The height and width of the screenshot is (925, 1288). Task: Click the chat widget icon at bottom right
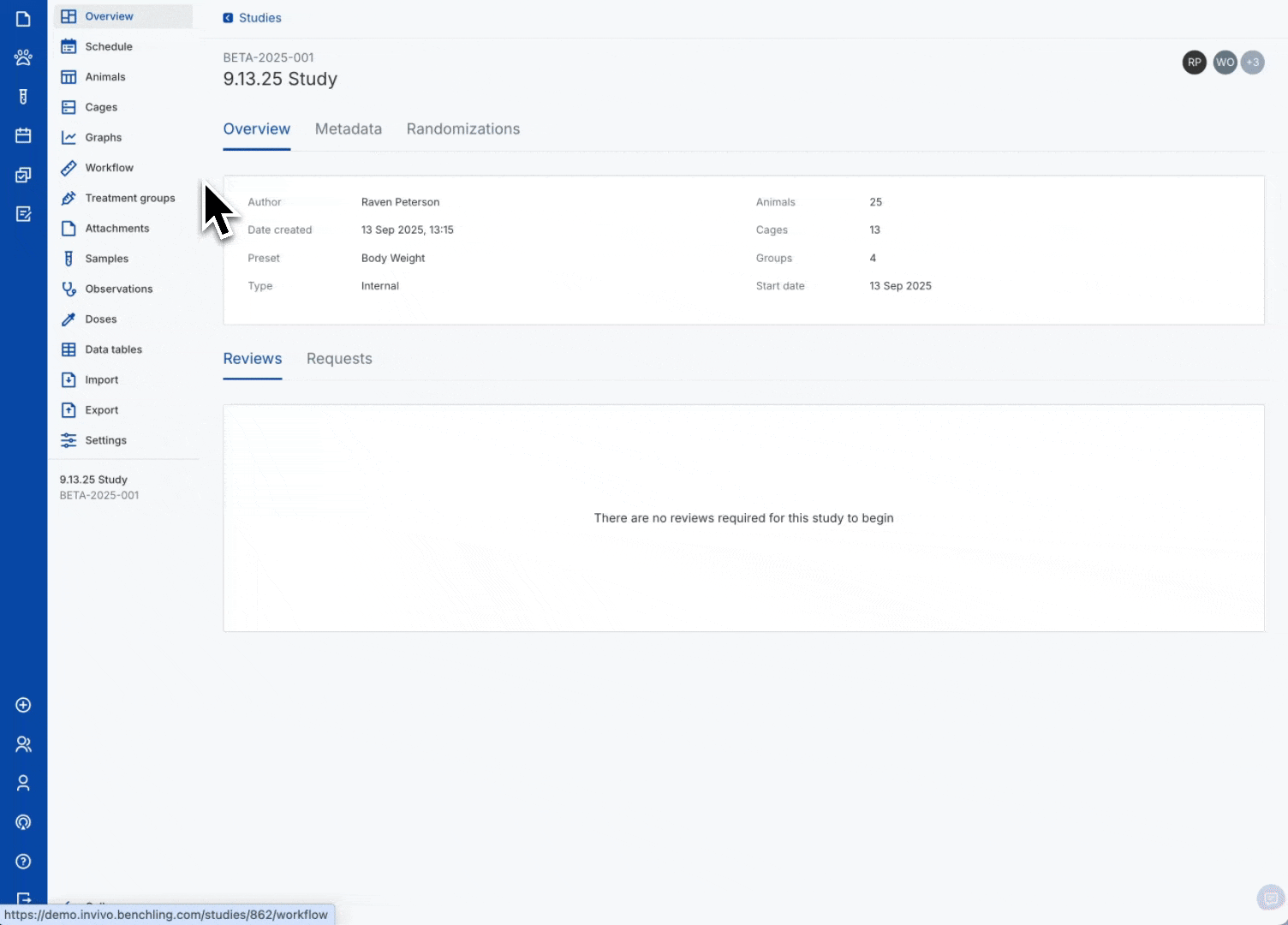click(x=1271, y=898)
